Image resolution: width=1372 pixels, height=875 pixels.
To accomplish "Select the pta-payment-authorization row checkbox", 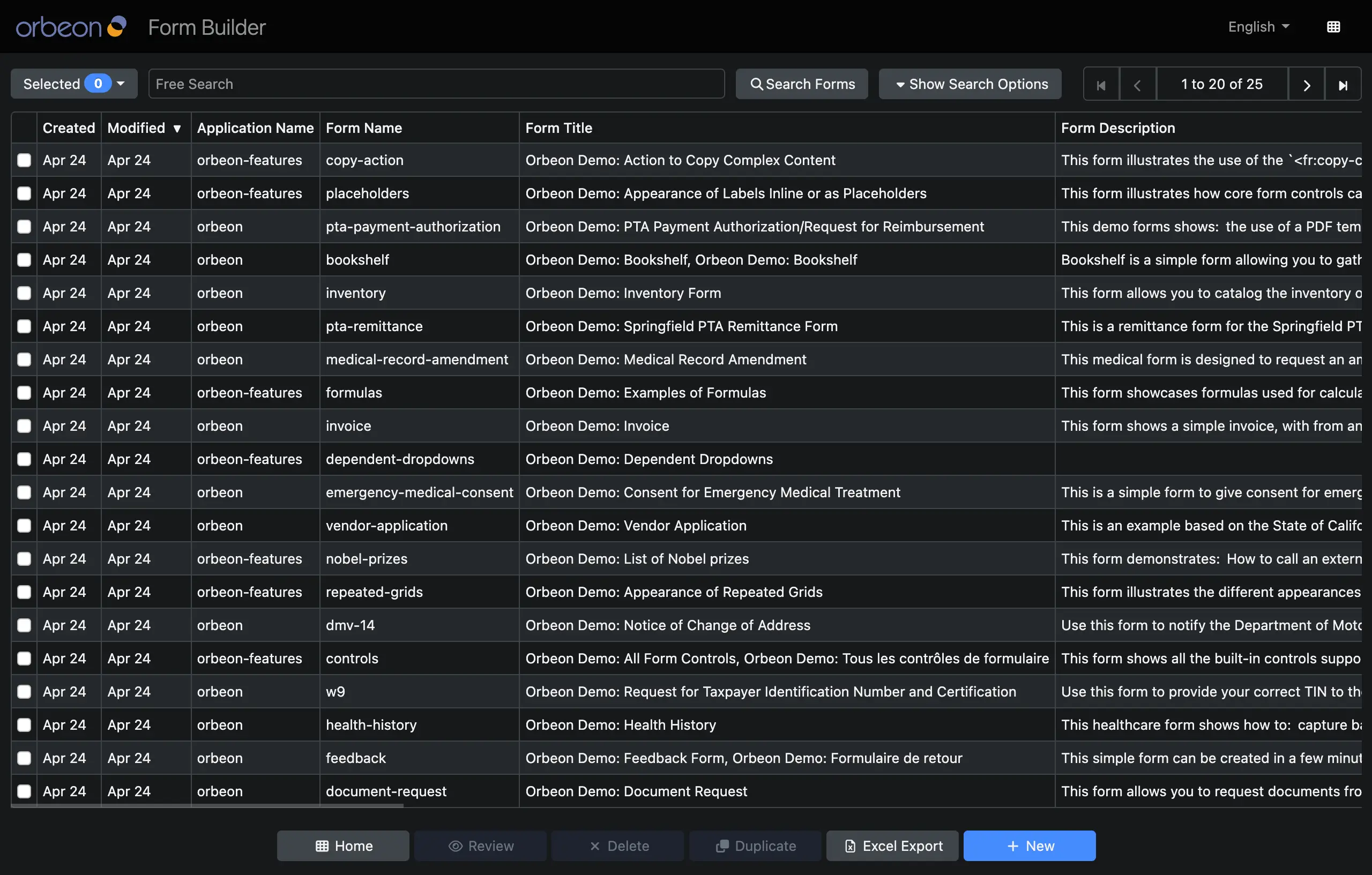I will tap(24, 227).
